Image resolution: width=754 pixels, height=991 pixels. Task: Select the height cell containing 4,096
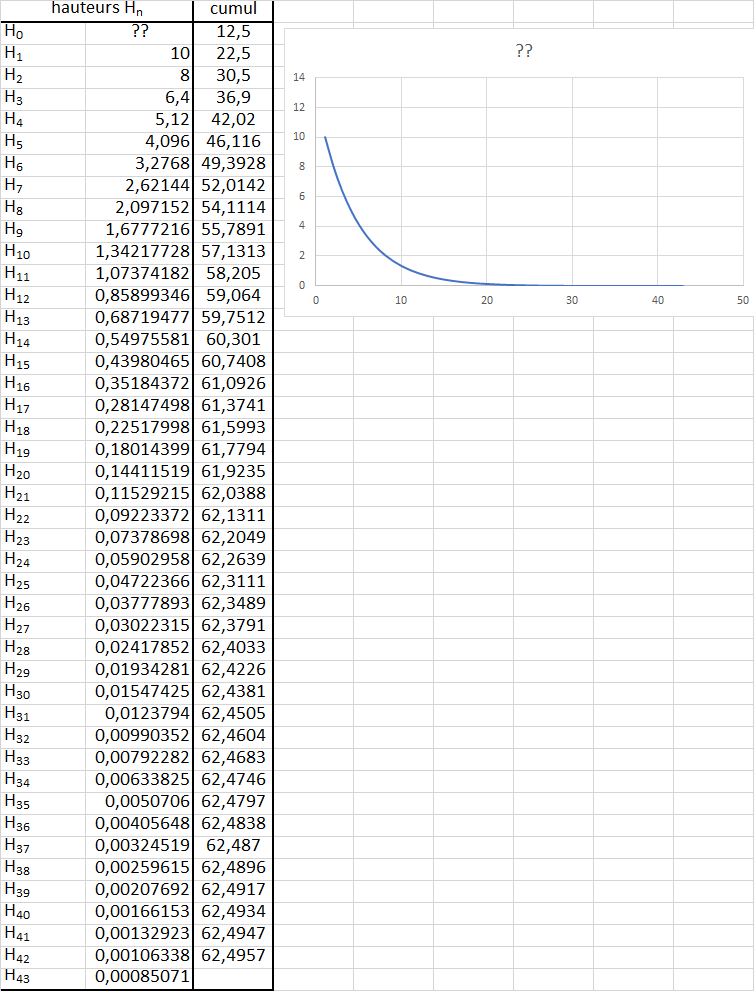click(x=139, y=140)
